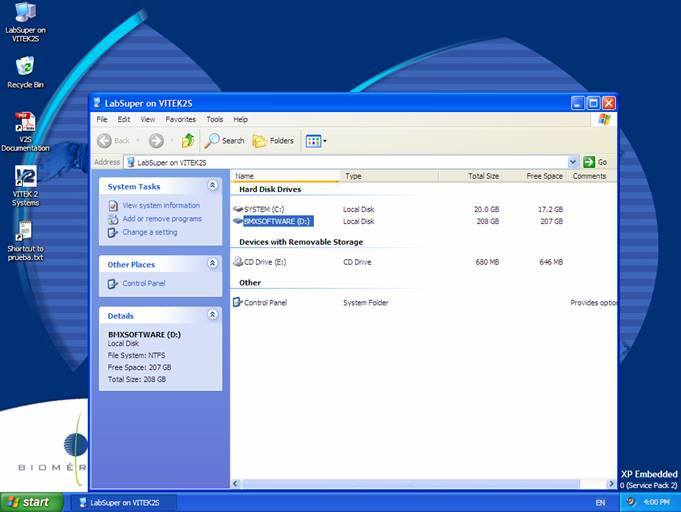Click the Forward navigation arrow
Screen dimensions: 681x512
click(156, 141)
